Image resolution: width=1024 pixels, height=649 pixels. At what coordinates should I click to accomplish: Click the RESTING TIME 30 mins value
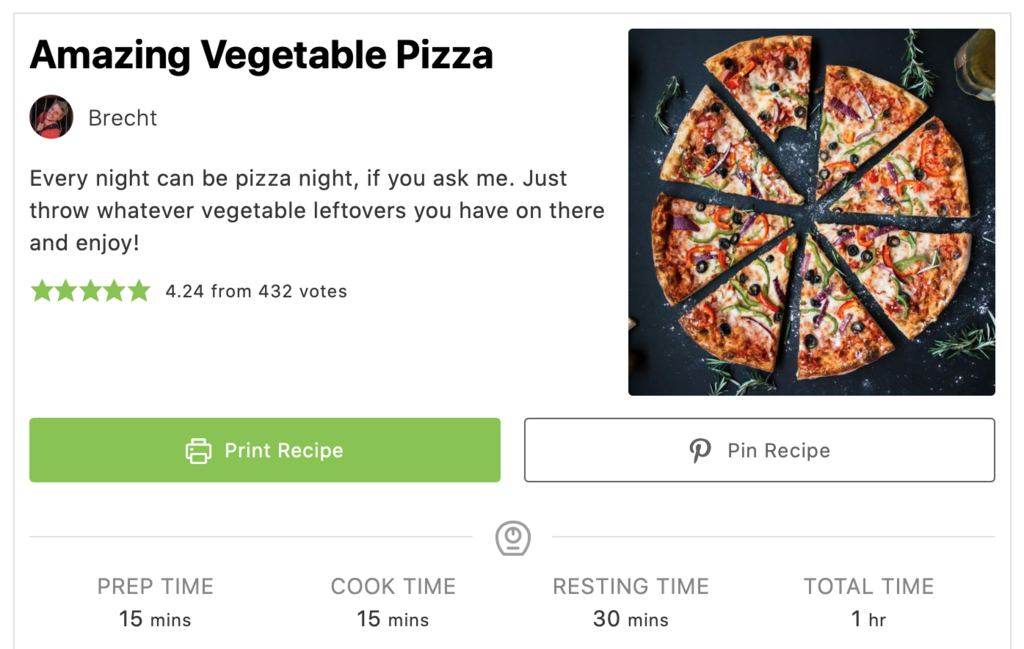coord(630,618)
